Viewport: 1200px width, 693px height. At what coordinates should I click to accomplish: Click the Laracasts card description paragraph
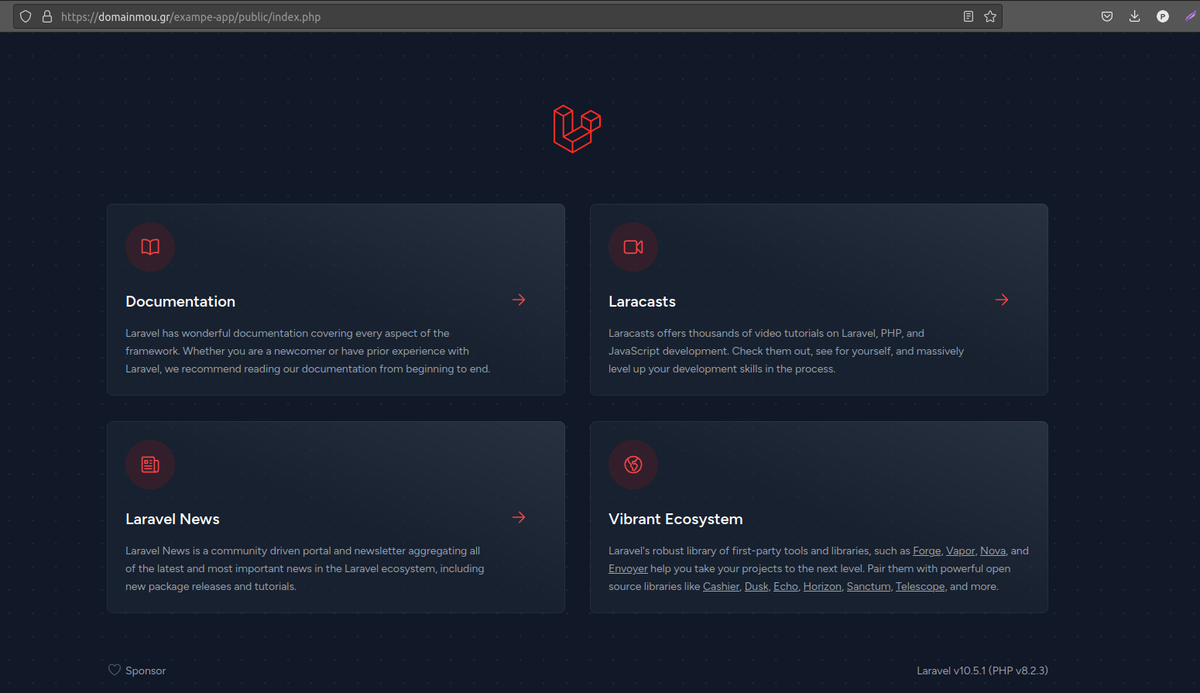pos(786,351)
